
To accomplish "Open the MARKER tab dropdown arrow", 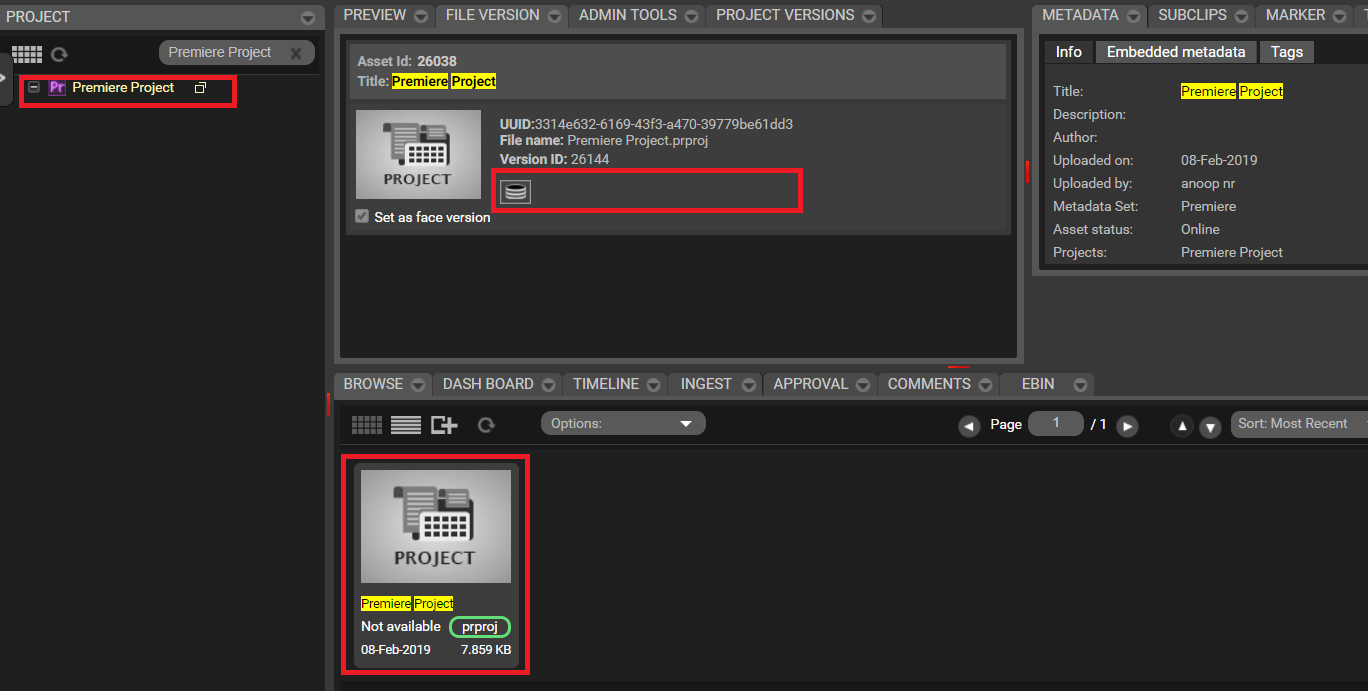I will point(1340,16).
